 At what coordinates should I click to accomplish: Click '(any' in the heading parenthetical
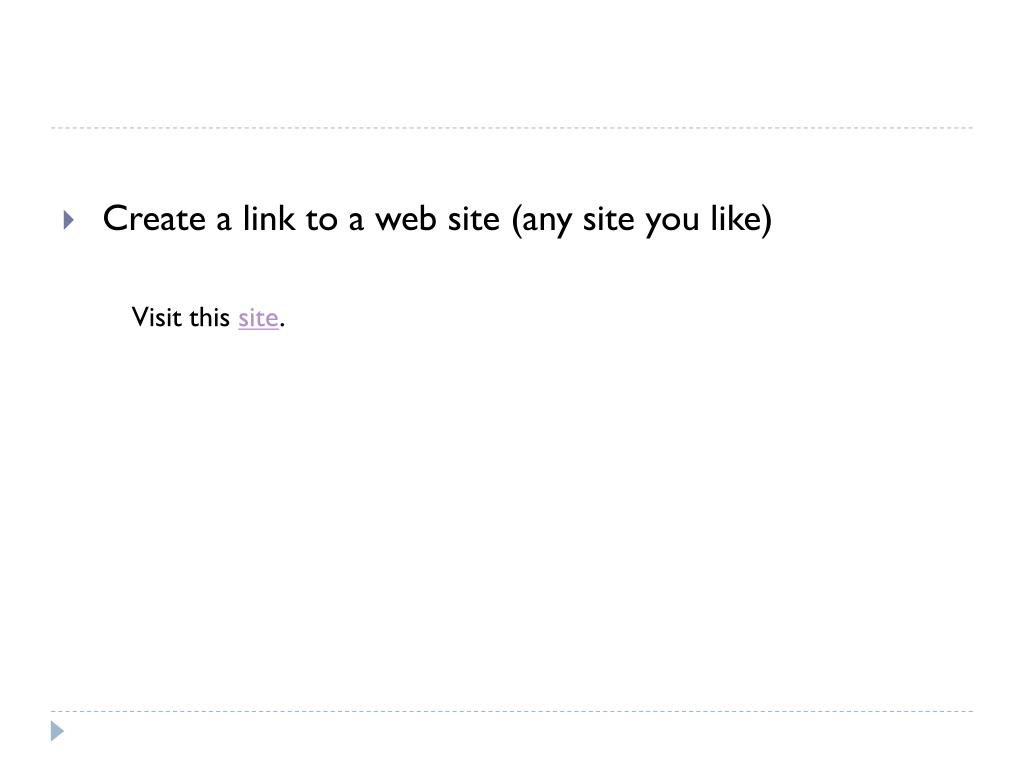coord(541,221)
